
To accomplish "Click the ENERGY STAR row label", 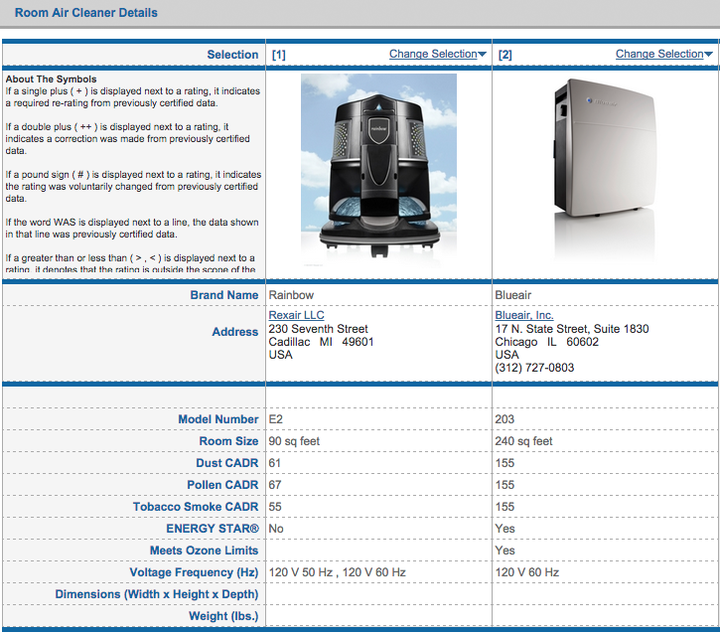I will pyautogui.click(x=212, y=529).
